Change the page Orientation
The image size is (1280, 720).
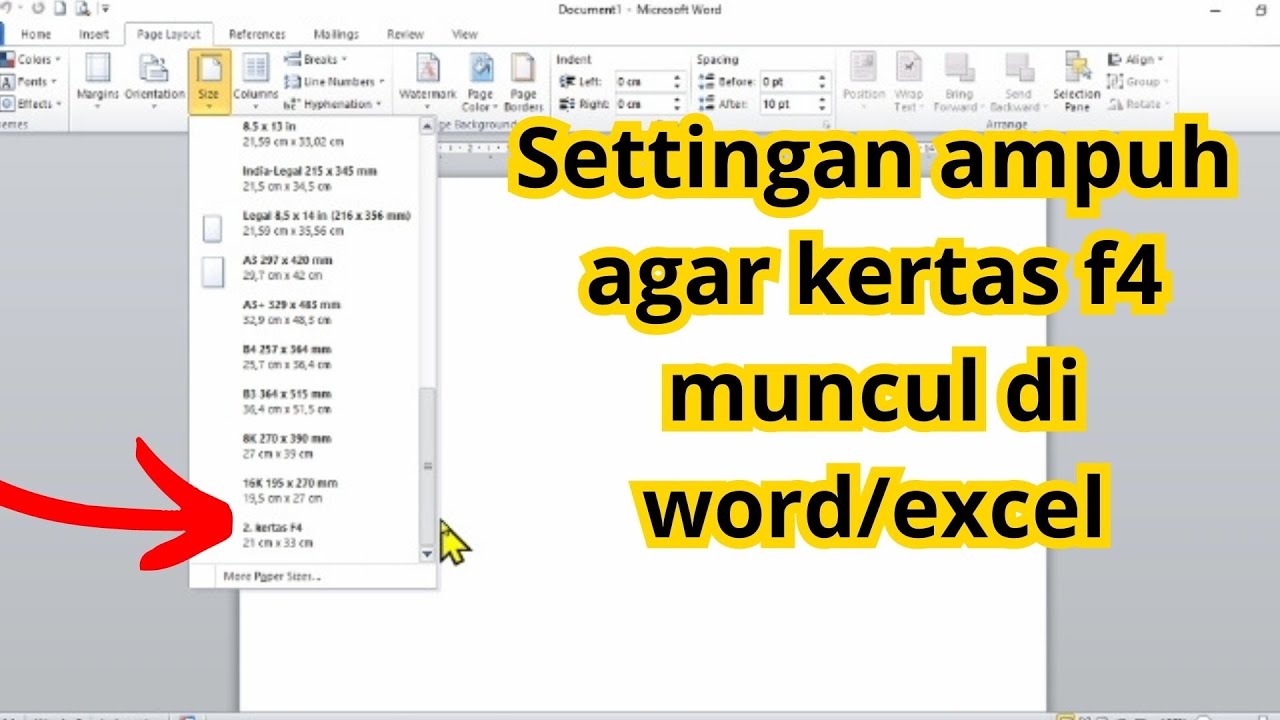click(x=152, y=80)
